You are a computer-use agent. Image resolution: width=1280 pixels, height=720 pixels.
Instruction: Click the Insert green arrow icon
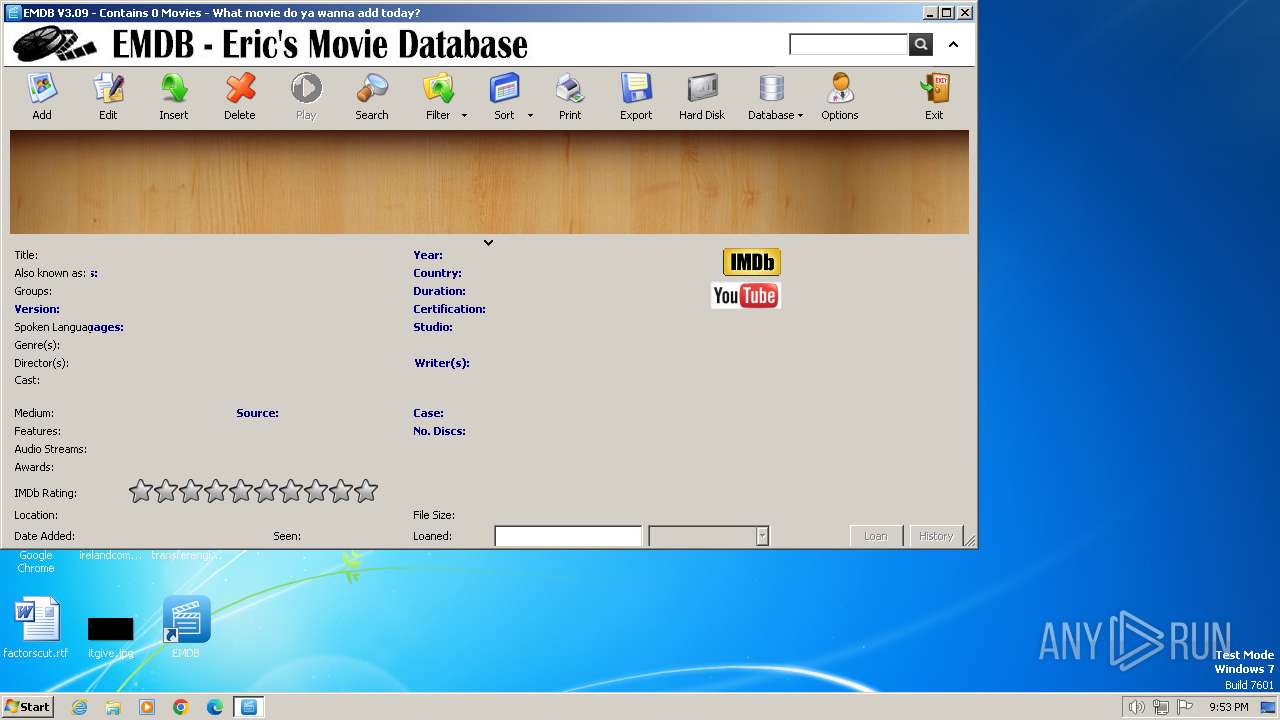pyautogui.click(x=174, y=89)
